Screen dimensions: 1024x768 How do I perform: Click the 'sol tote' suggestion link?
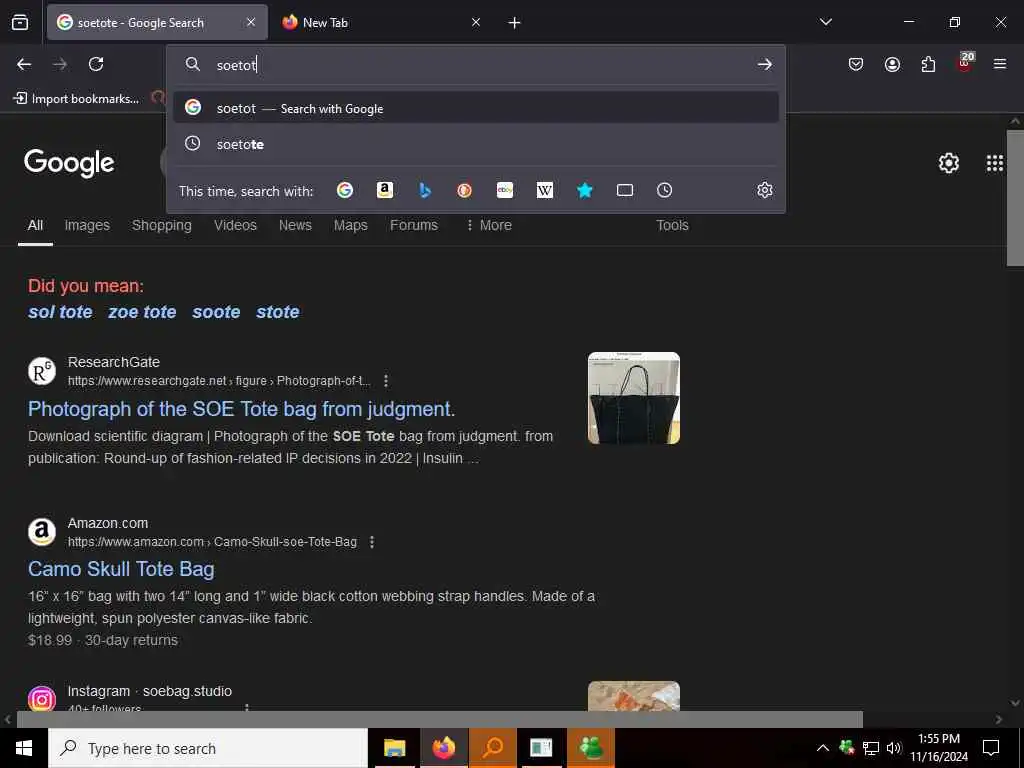60,312
